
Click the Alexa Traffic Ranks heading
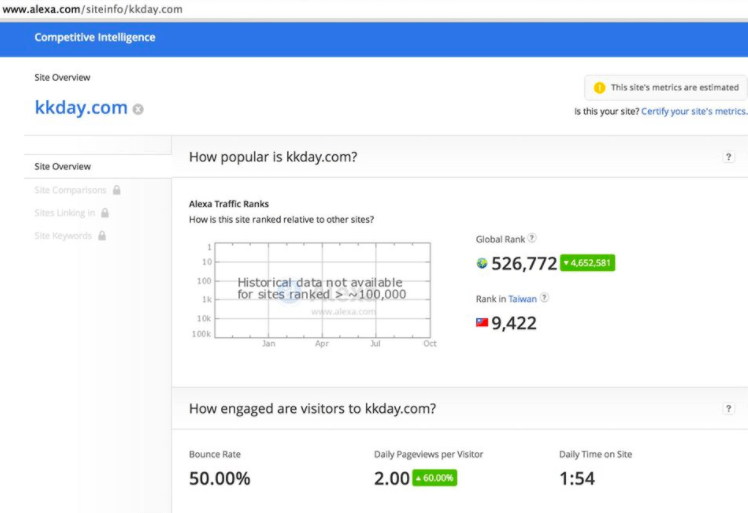pos(229,204)
